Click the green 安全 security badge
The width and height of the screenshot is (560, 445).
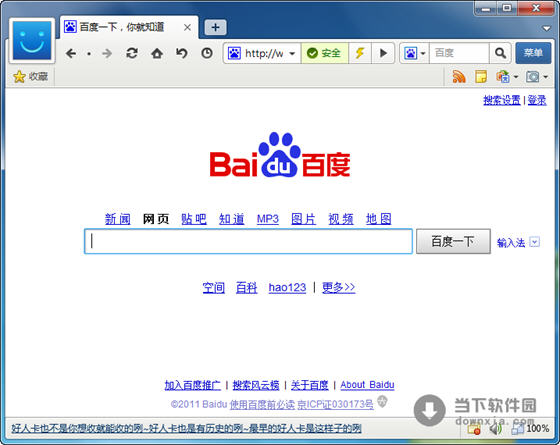(x=324, y=53)
